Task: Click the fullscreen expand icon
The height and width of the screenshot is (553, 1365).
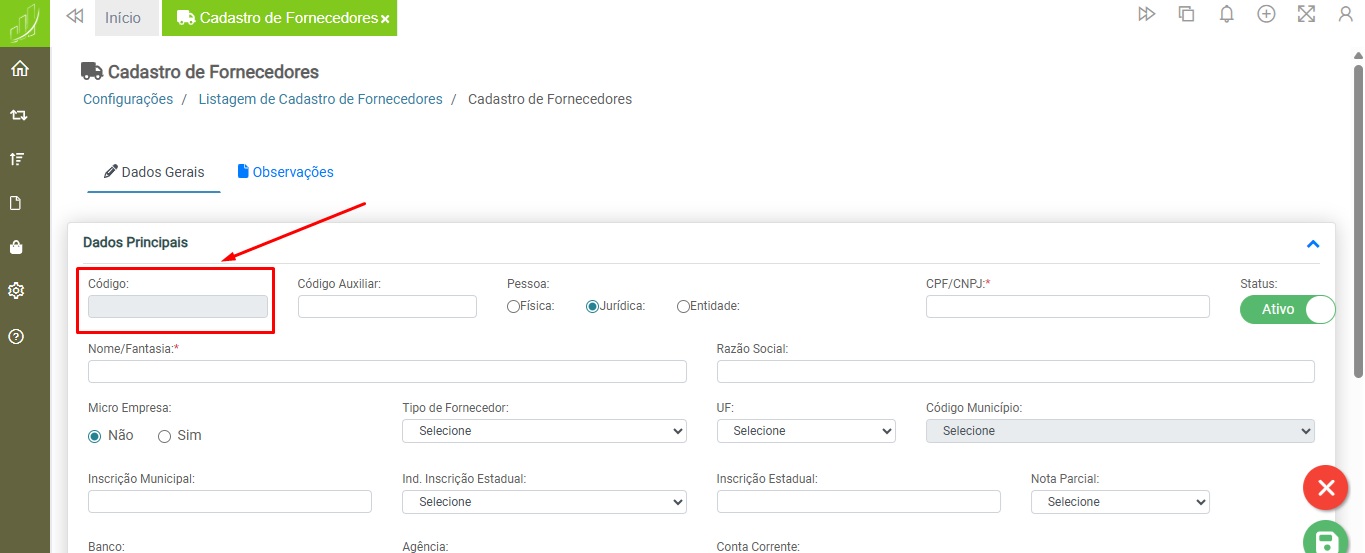Action: [1305, 14]
